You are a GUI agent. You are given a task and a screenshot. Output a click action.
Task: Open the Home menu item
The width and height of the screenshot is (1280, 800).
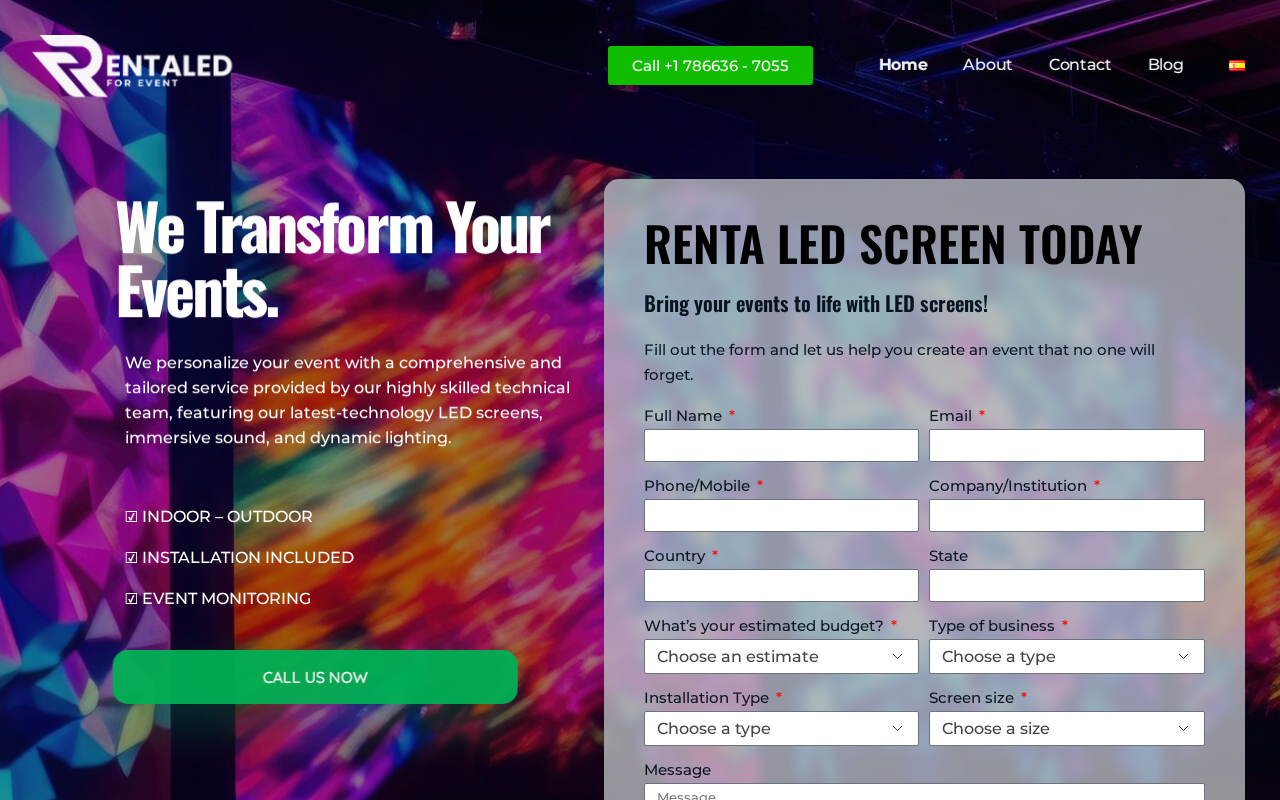click(903, 65)
